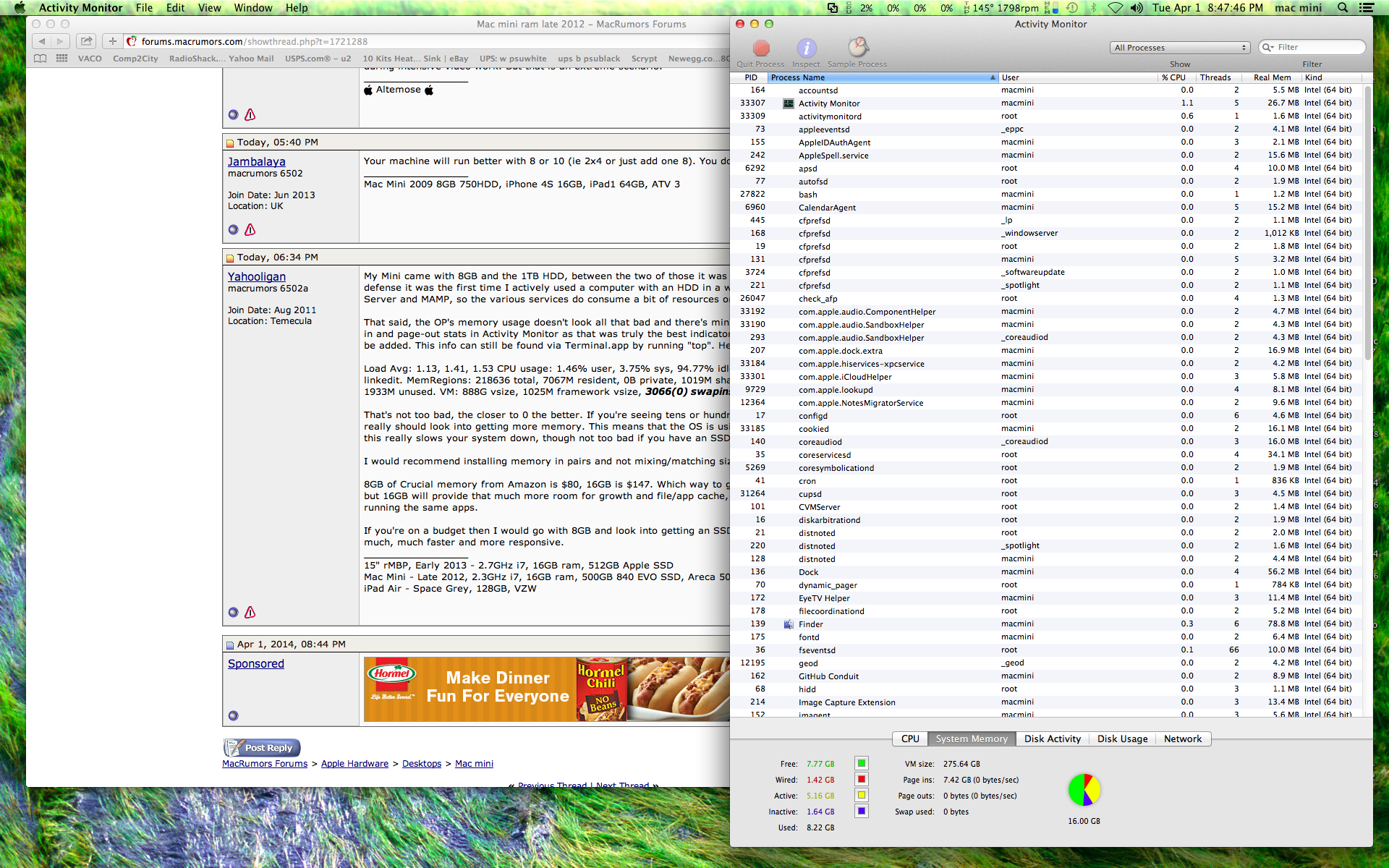Click the green Free memory swatch

click(x=861, y=763)
